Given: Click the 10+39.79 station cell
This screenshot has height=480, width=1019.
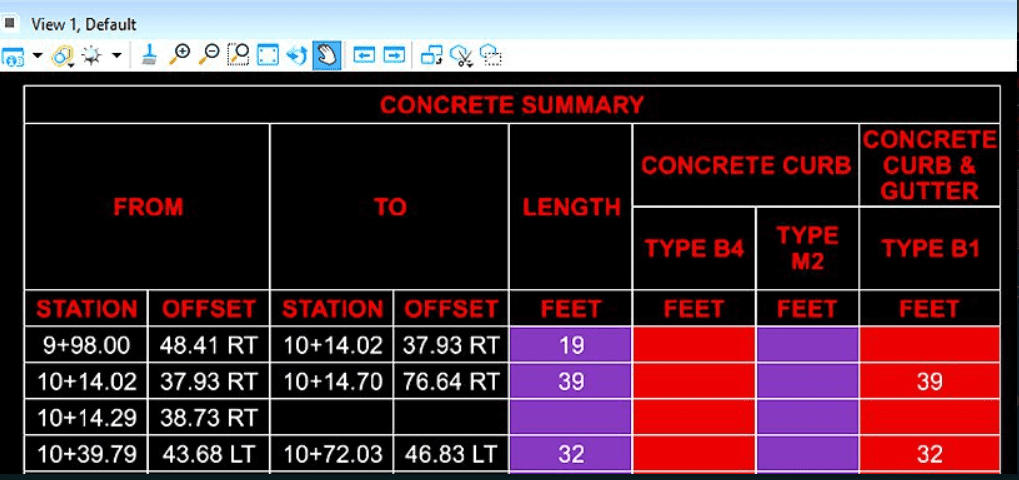Looking at the screenshot, I should tap(87, 454).
